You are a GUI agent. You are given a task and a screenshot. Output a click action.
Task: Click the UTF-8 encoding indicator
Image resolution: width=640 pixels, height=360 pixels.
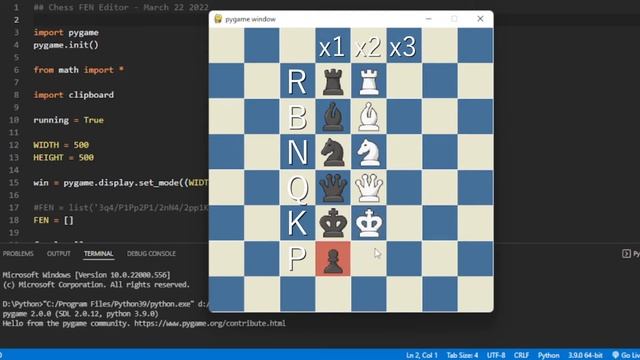(x=496, y=355)
